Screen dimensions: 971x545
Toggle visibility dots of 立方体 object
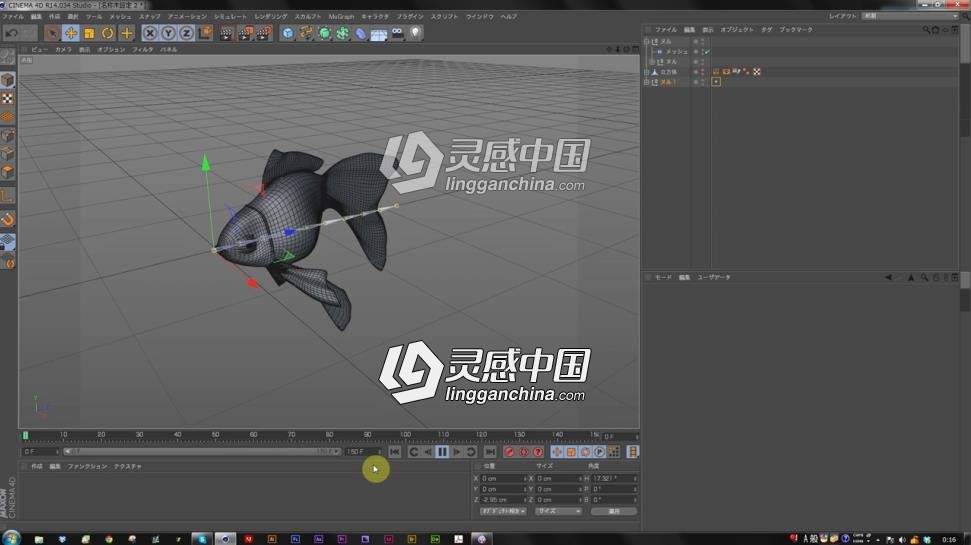click(x=702, y=72)
